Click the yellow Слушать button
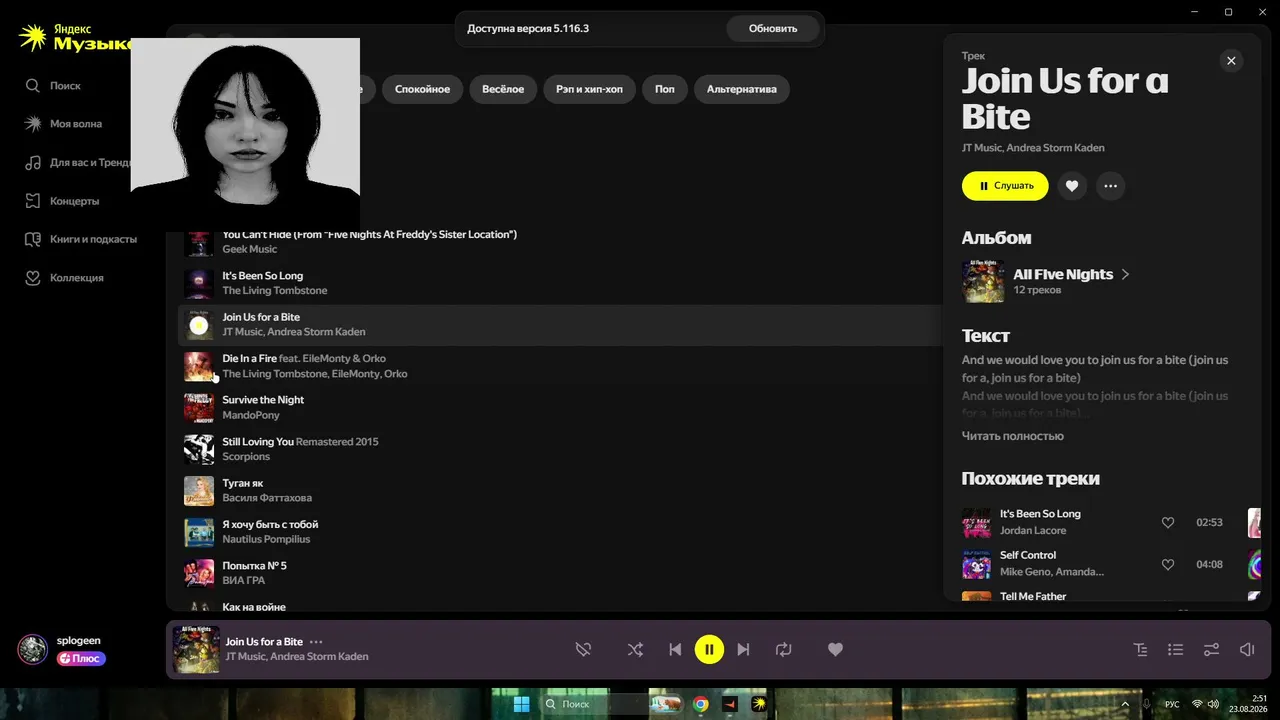This screenshot has height=720, width=1280. click(x=1005, y=186)
